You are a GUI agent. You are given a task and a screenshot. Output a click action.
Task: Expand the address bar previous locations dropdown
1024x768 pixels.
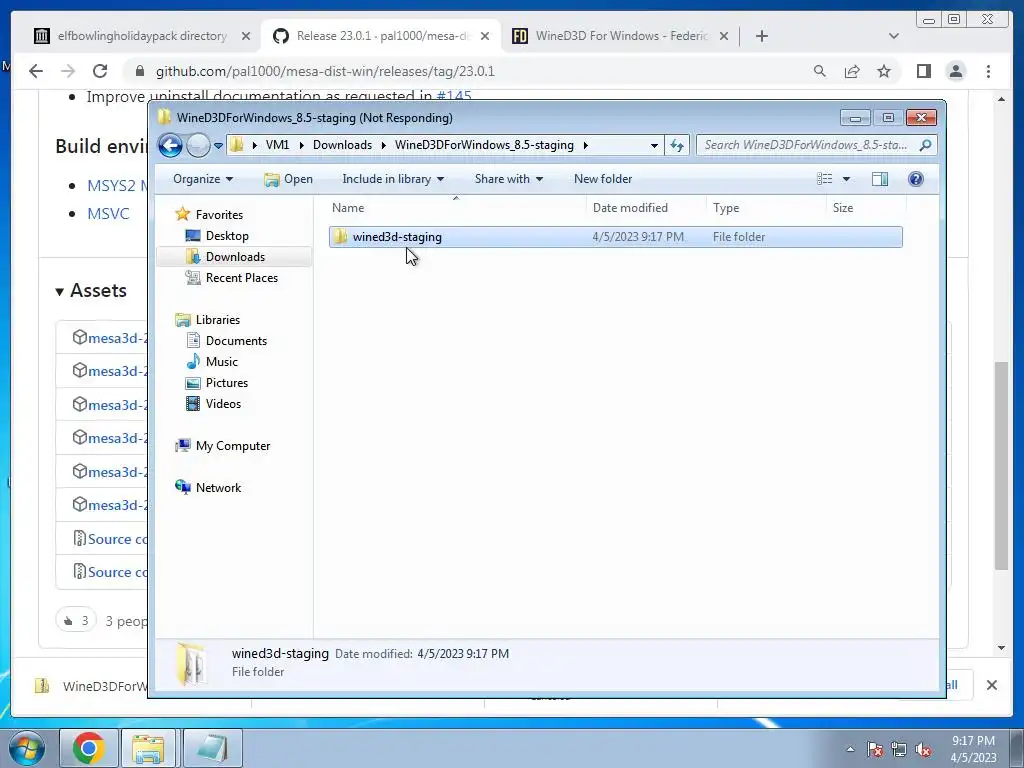click(654, 145)
